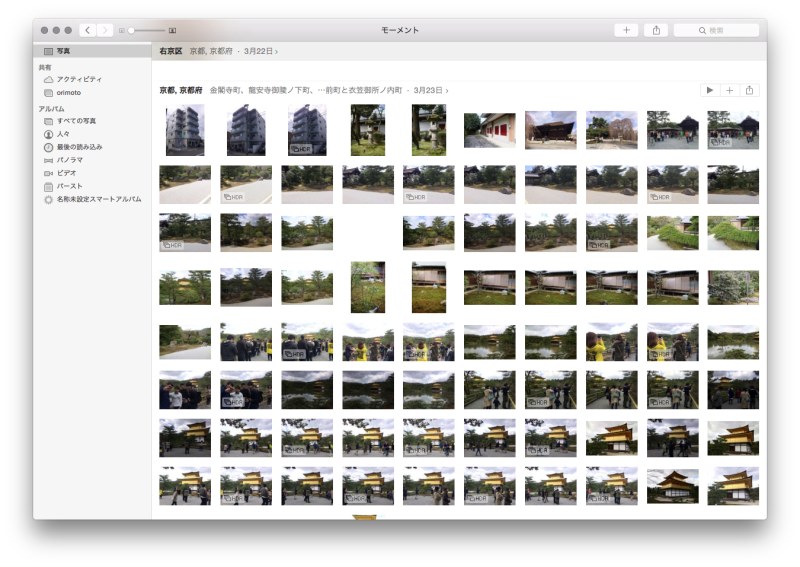Expand the 3月23日 moment chevron
The height and width of the screenshot is (567, 800).
pyautogui.click(x=447, y=91)
